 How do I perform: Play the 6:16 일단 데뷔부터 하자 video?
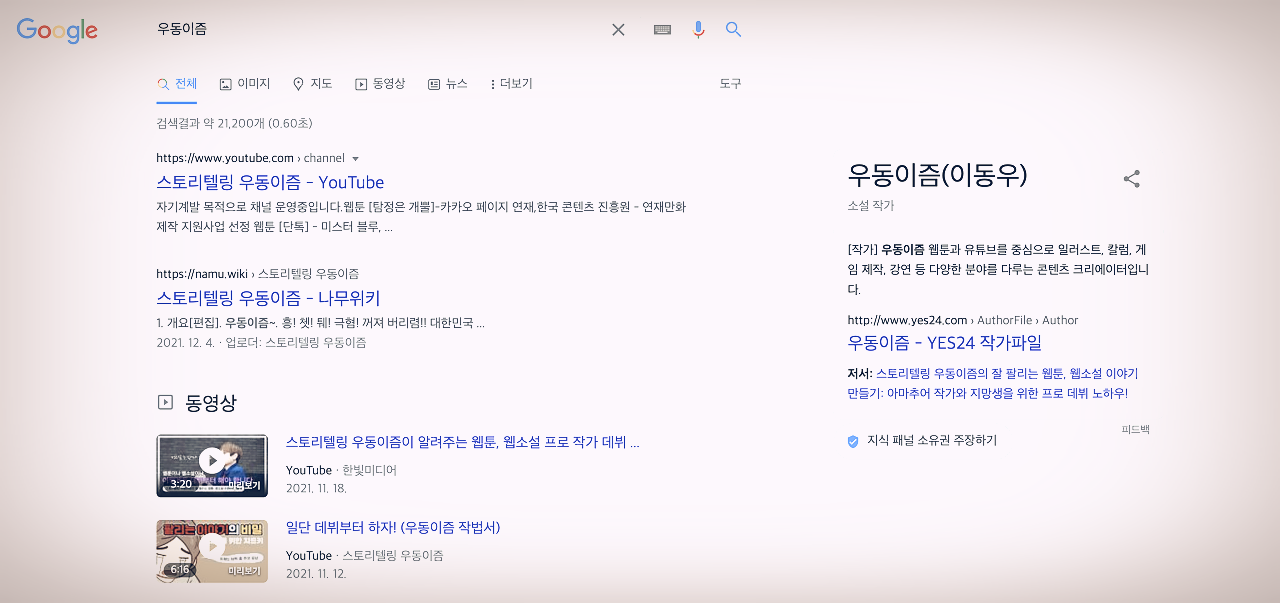pyautogui.click(x=212, y=551)
